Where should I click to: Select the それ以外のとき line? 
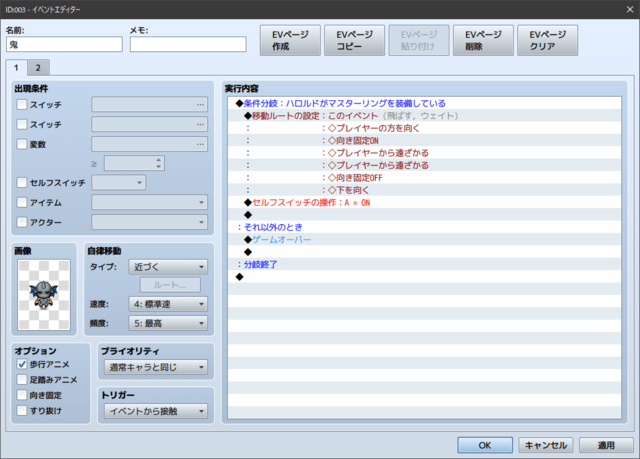pos(424,227)
